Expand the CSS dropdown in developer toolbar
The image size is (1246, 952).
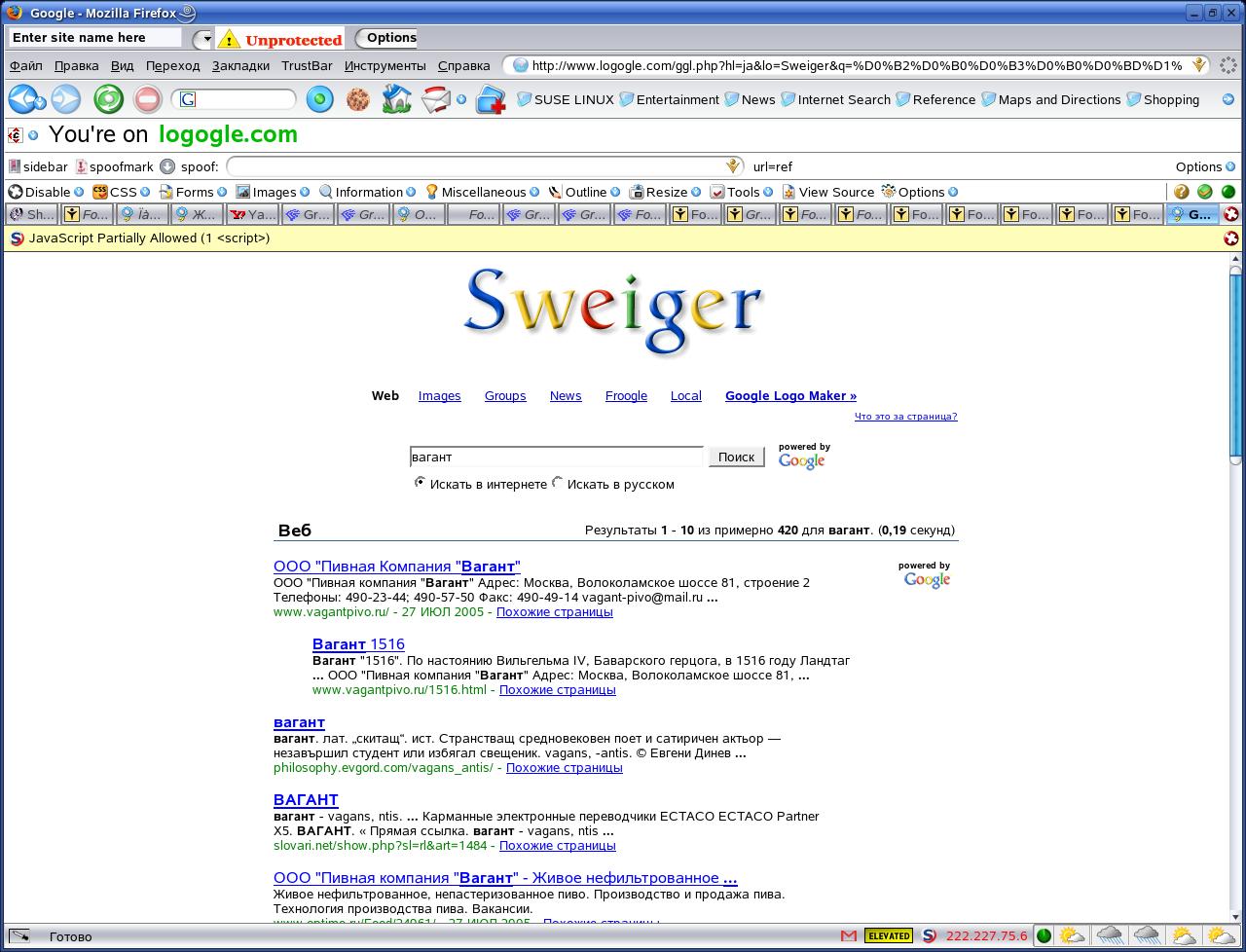(121, 192)
